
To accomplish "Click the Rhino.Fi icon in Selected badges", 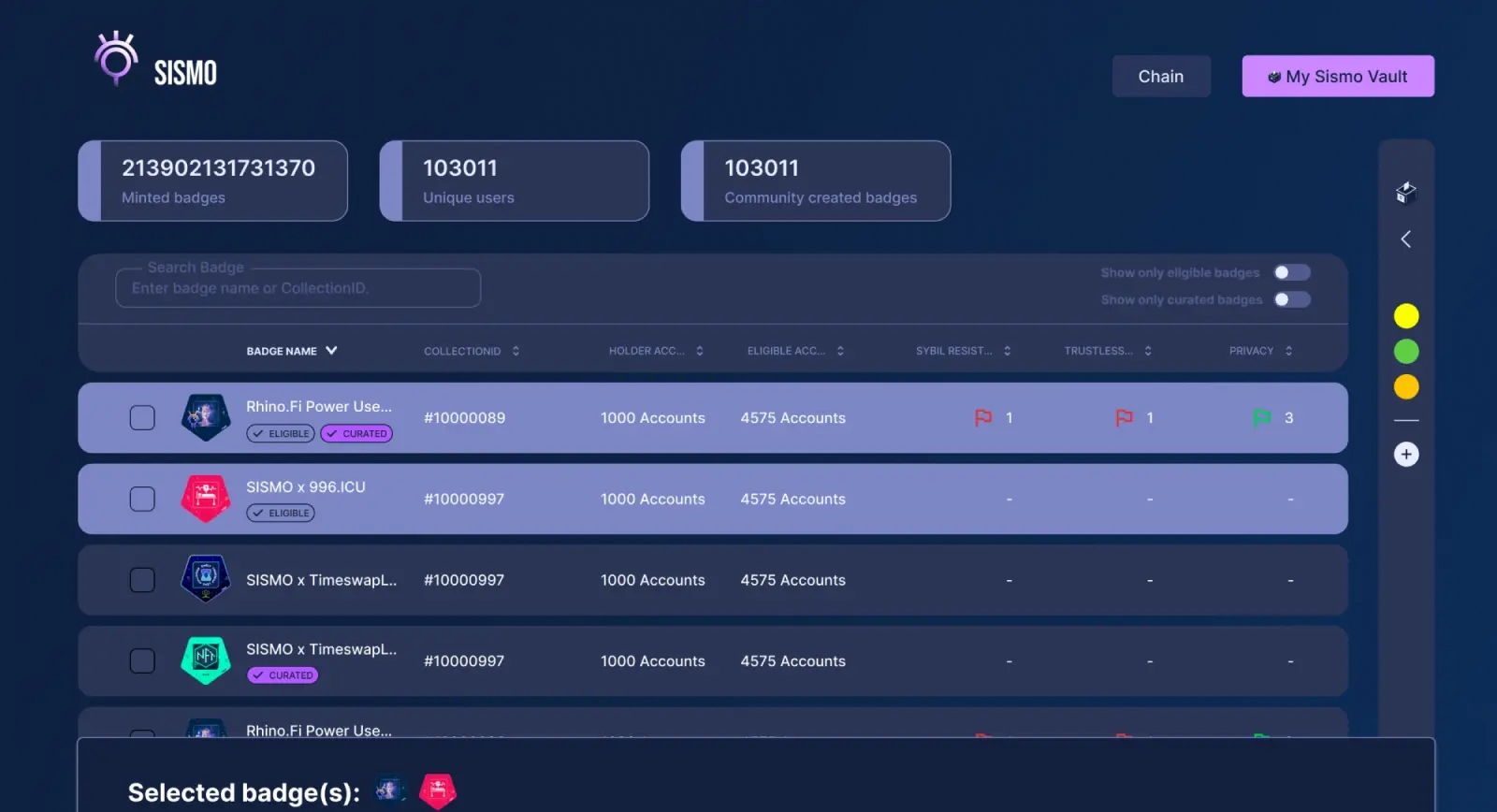I will (390, 790).
